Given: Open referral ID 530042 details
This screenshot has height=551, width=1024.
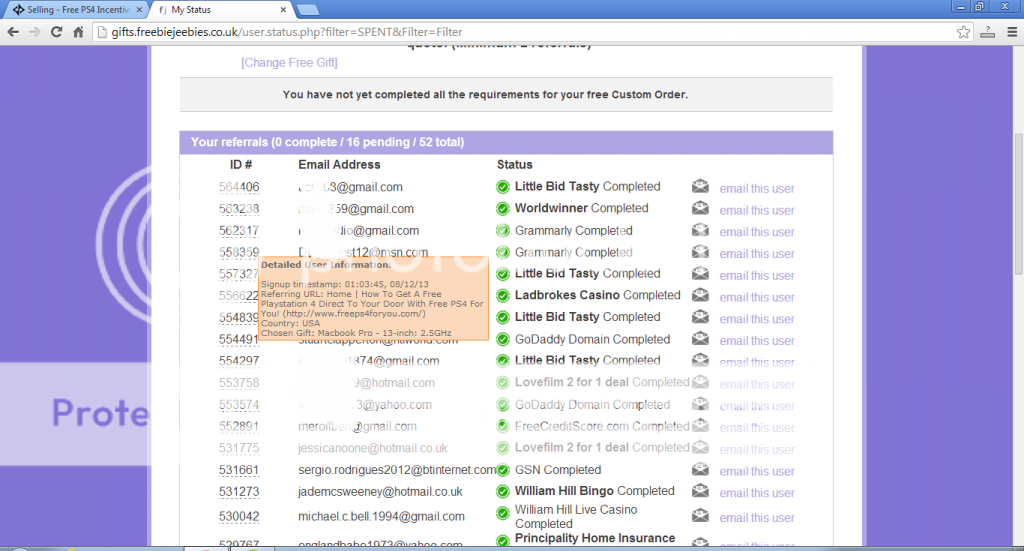Looking at the screenshot, I should 239,516.
